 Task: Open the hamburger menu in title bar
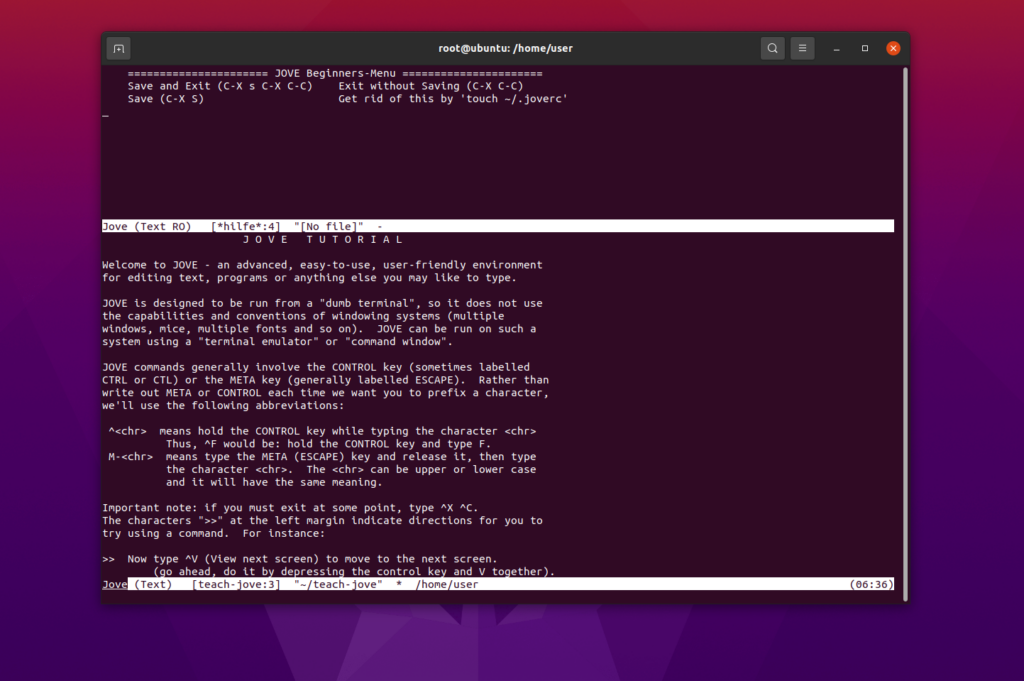click(x=803, y=48)
